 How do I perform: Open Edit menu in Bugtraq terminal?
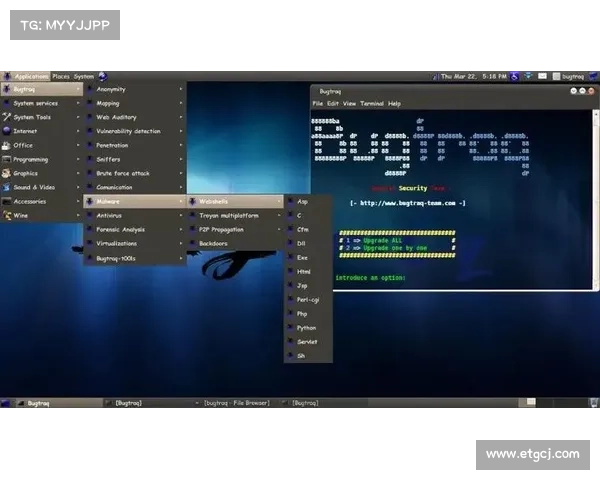(x=333, y=103)
